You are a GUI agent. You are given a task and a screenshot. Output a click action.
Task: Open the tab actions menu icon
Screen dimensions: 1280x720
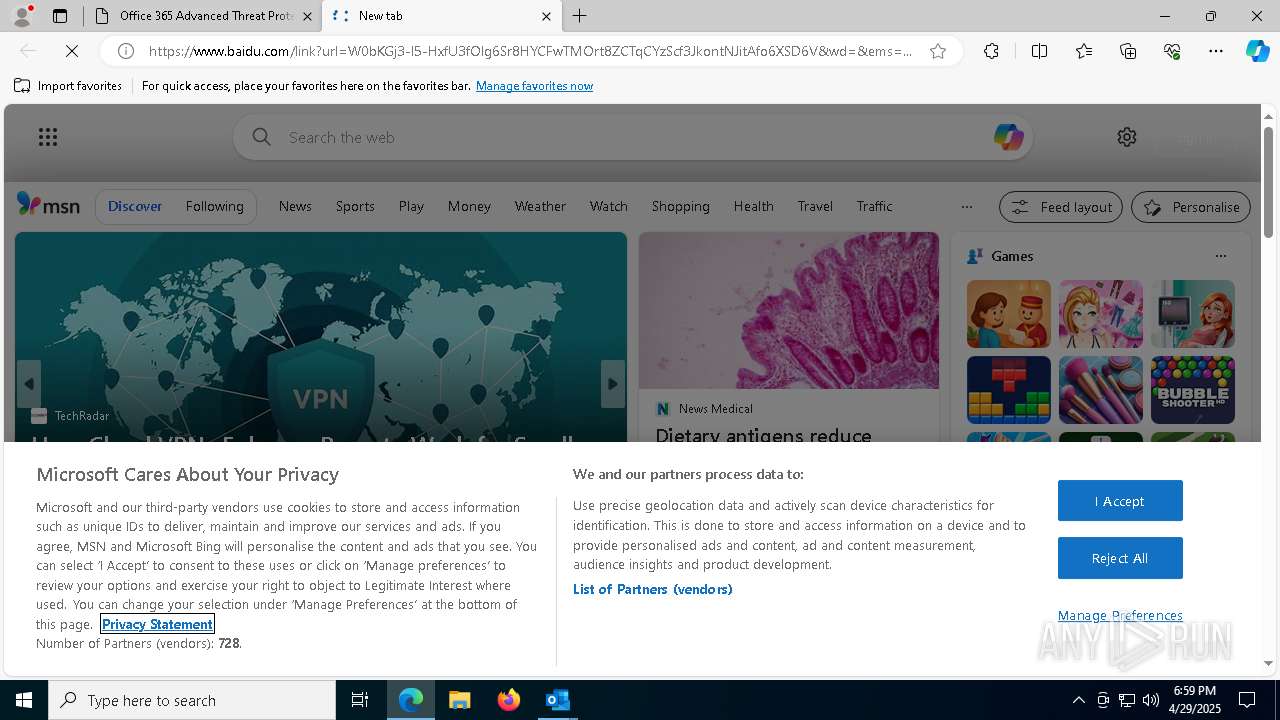60,16
